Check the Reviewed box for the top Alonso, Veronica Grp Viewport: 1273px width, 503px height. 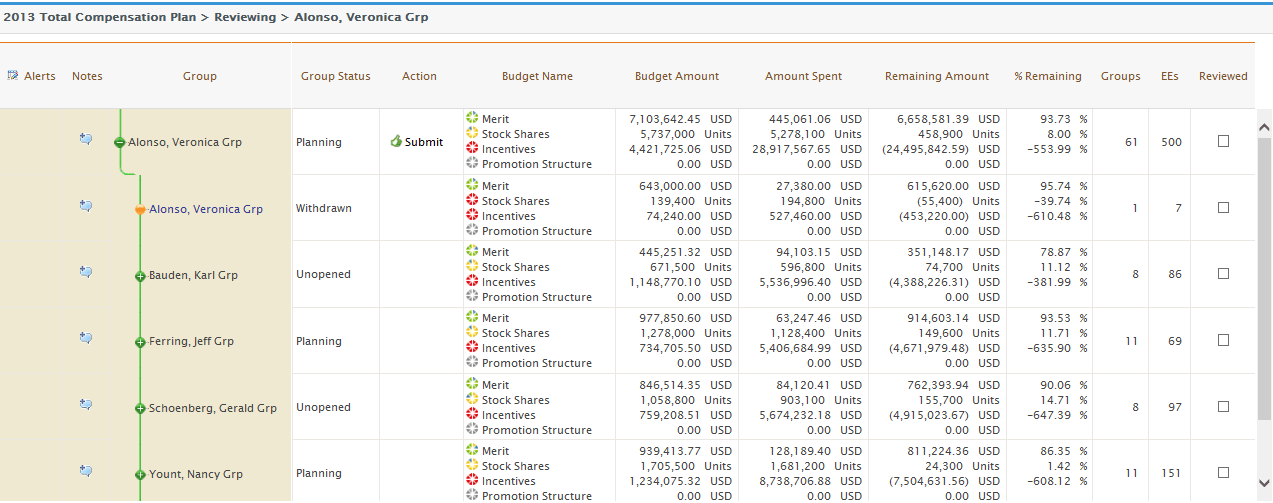[x=1223, y=142]
